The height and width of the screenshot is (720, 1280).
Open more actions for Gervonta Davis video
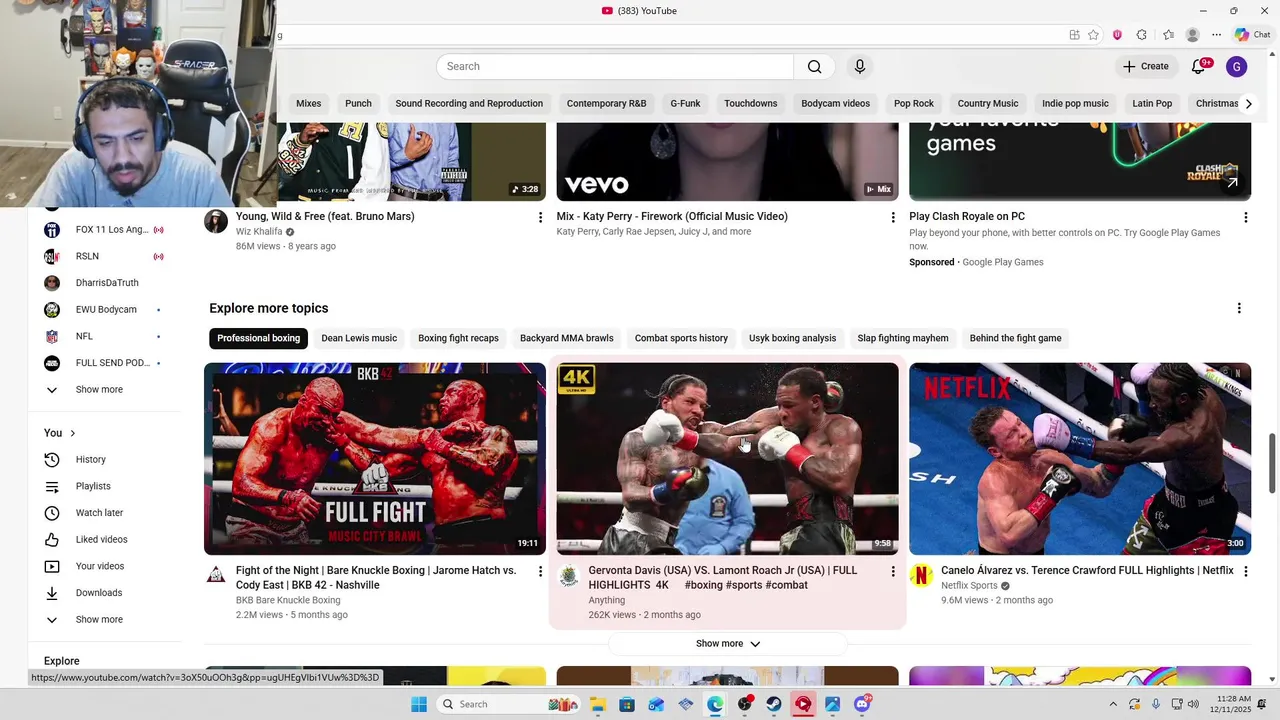click(x=893, y=571)
